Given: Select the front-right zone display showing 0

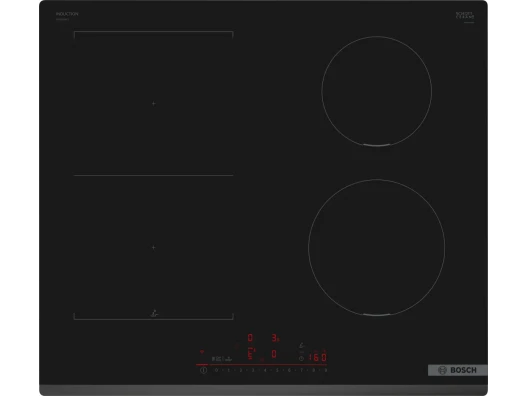Looking at the screenshot, I should click(x=274, y=354).
